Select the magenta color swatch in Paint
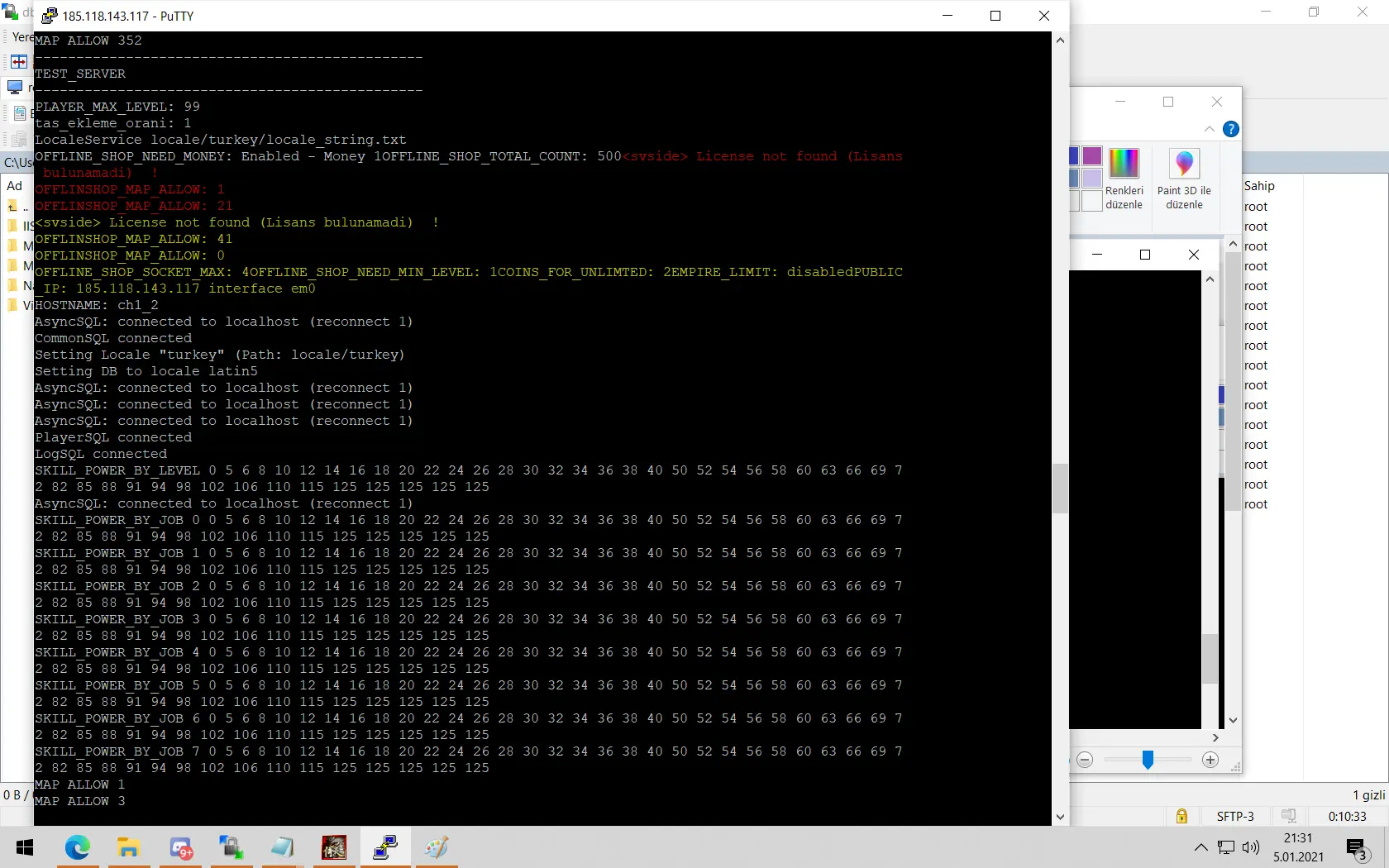The width and height of the screenshot is (1389, 868). [x=1092, y=156]
